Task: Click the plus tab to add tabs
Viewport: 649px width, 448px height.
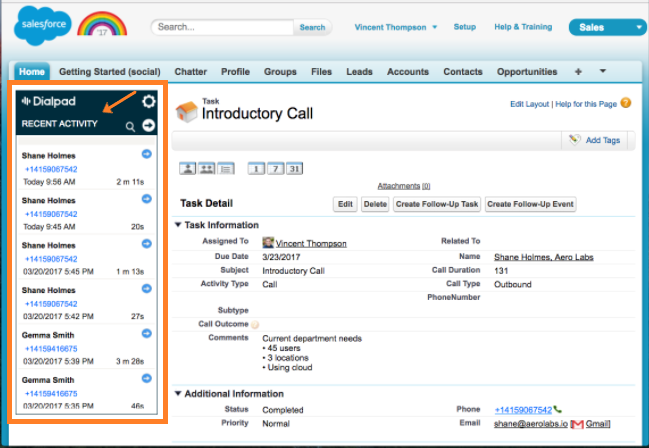Action: coord(578,72)
